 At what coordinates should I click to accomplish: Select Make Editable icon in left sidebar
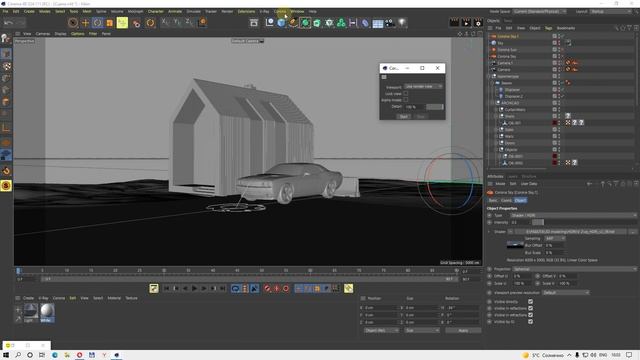click(x=6, y=38)
